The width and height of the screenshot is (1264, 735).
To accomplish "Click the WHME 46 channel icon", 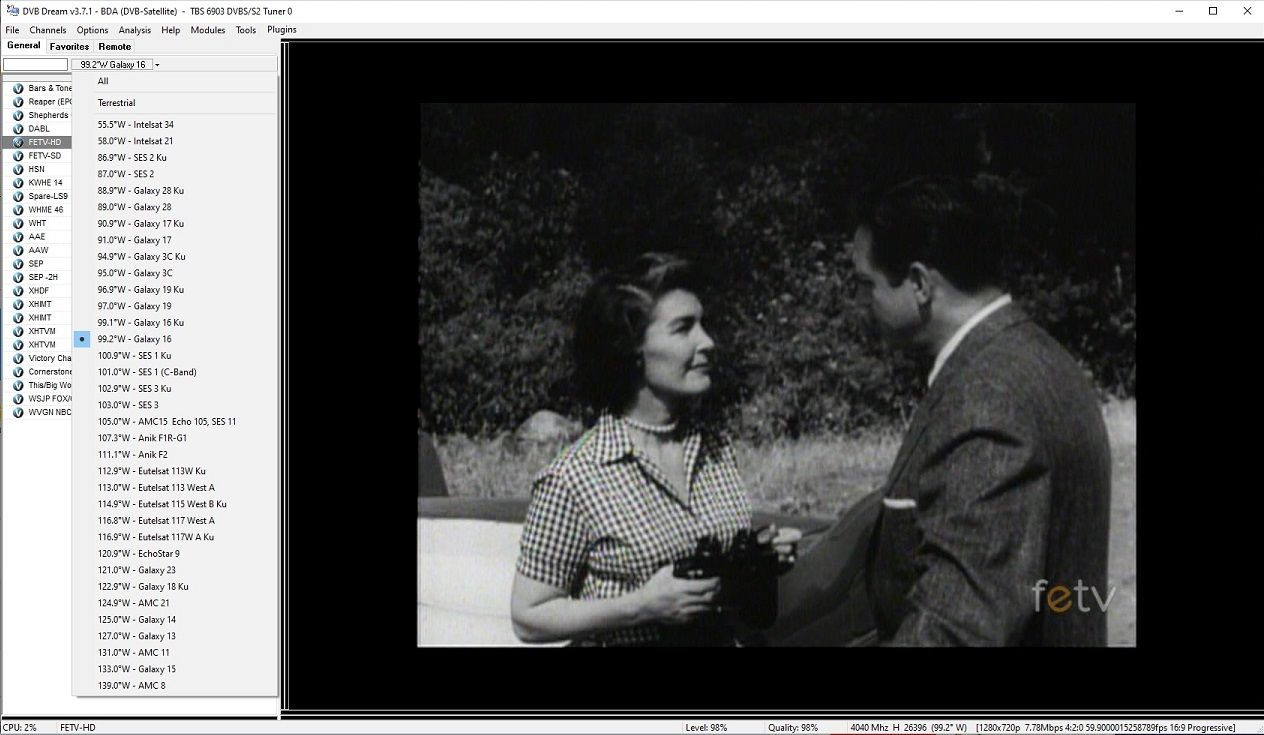I will (x=18, y=210).
